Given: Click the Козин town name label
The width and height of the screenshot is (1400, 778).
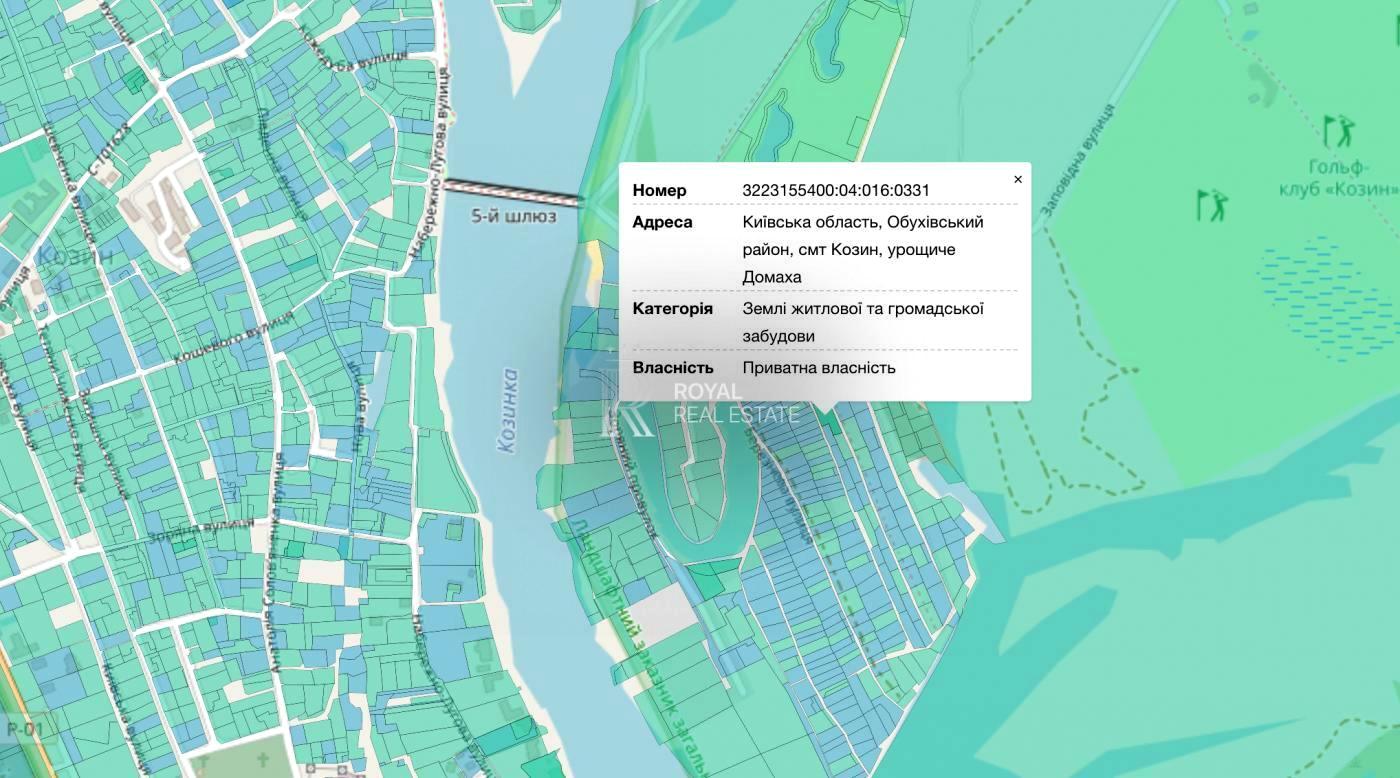Looking at the screenshot, I should coord(76,256).
